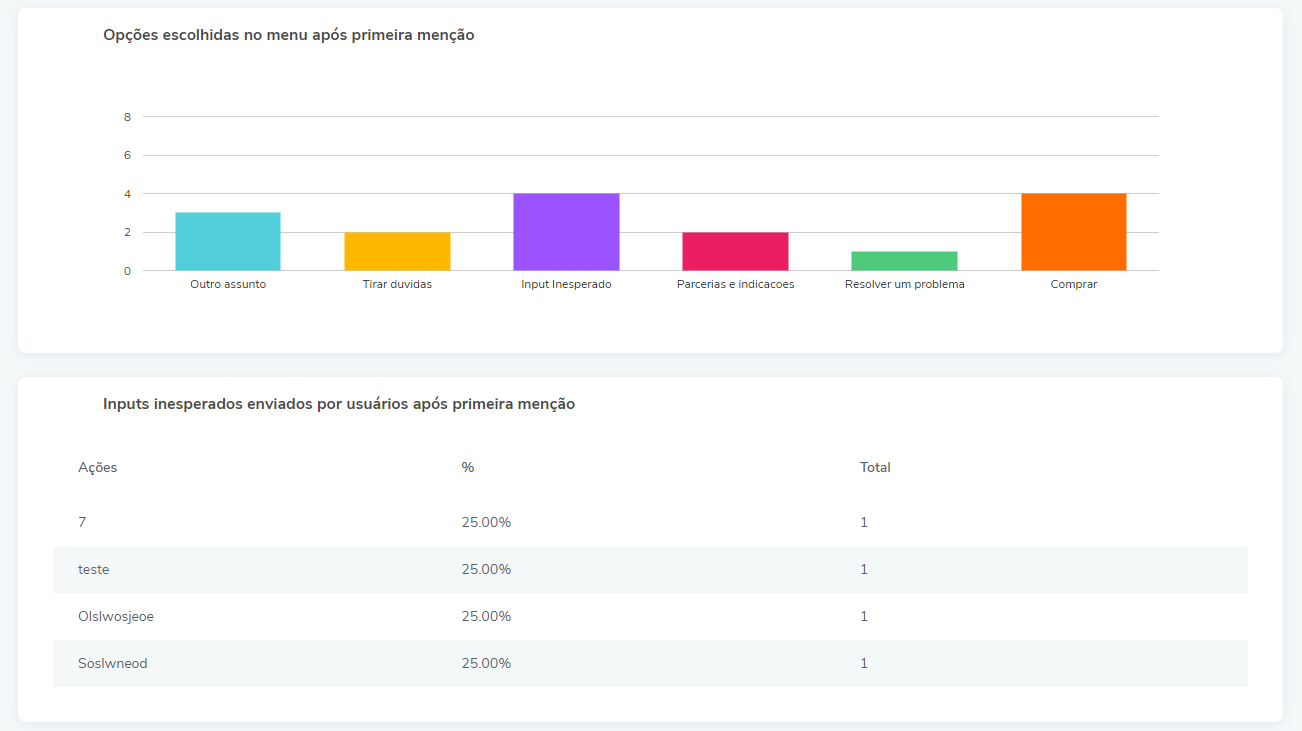Select the 'Olslwosjeoe' row entry
Screen dimensions: 1302x731
[116, 616]
